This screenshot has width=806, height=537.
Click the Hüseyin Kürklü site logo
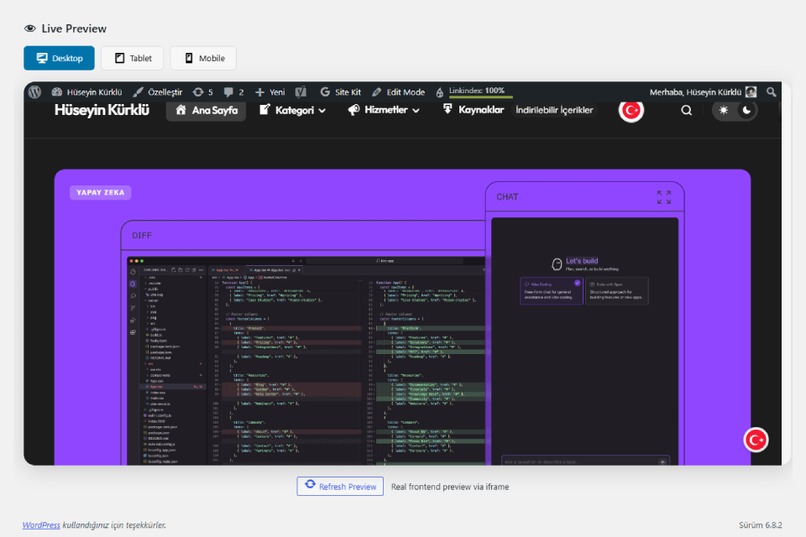[x=102, y=110]
